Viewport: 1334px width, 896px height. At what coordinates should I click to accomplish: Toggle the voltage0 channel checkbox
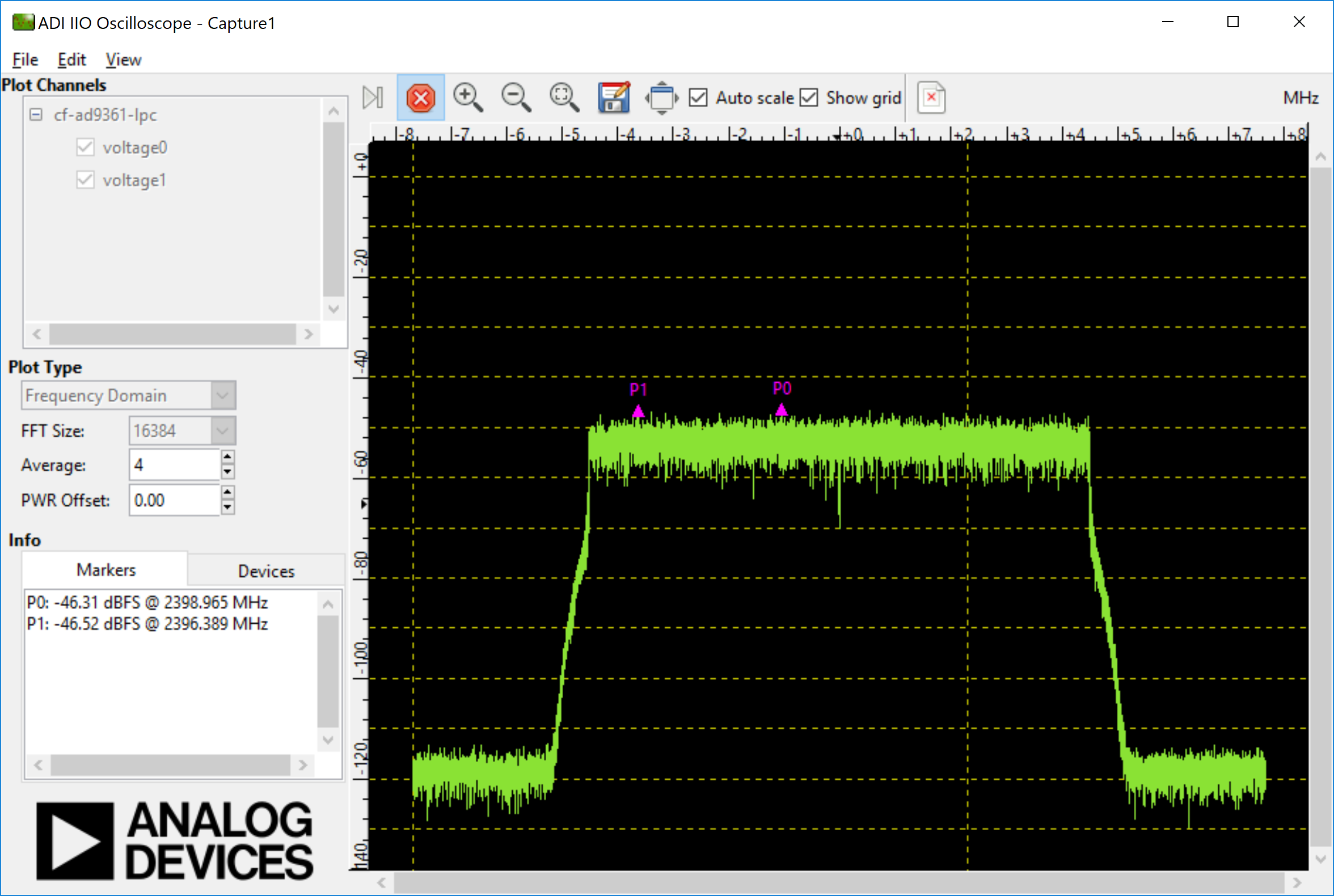point(85,147)
